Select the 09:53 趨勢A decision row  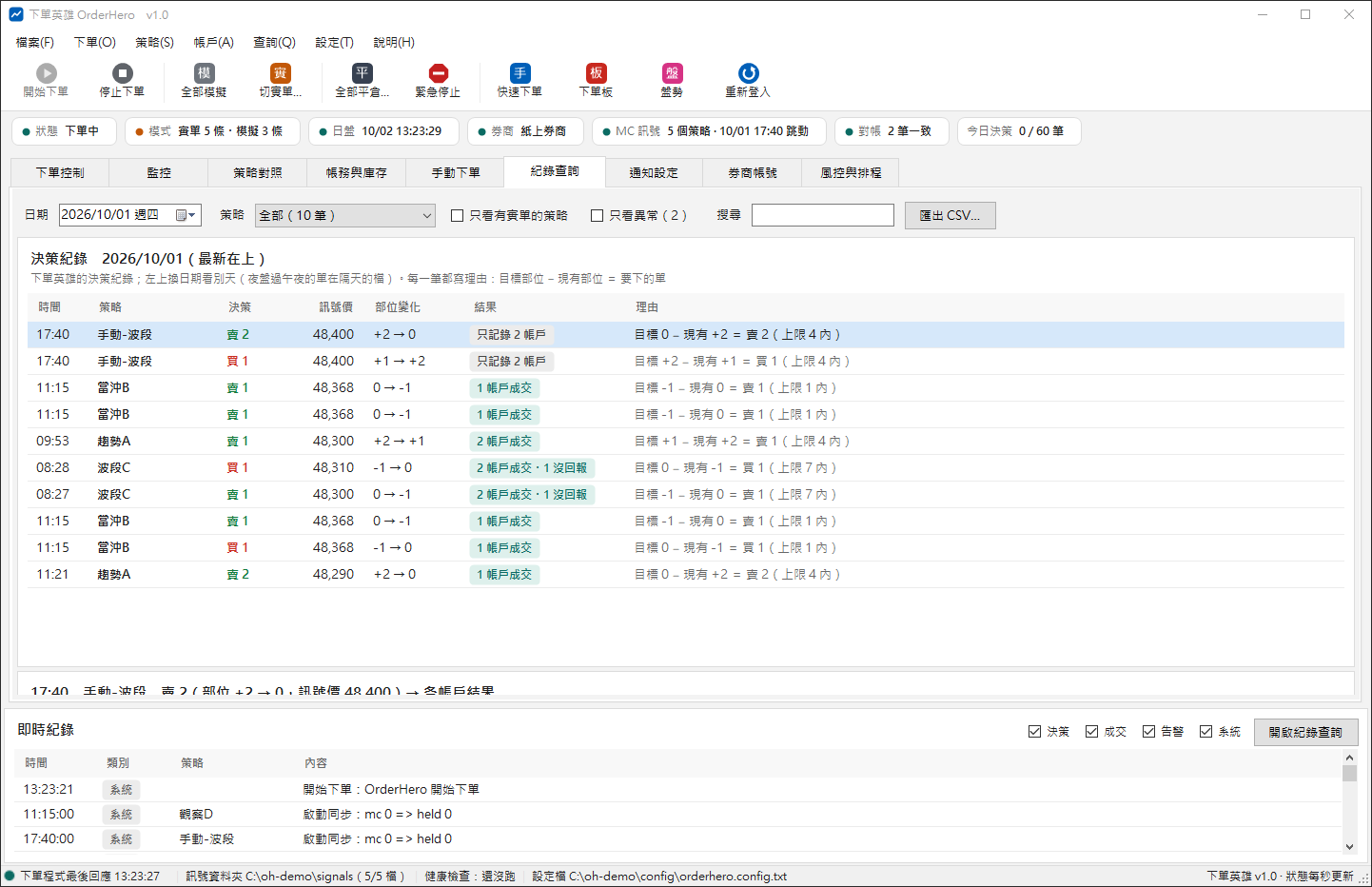click(685, 442)
